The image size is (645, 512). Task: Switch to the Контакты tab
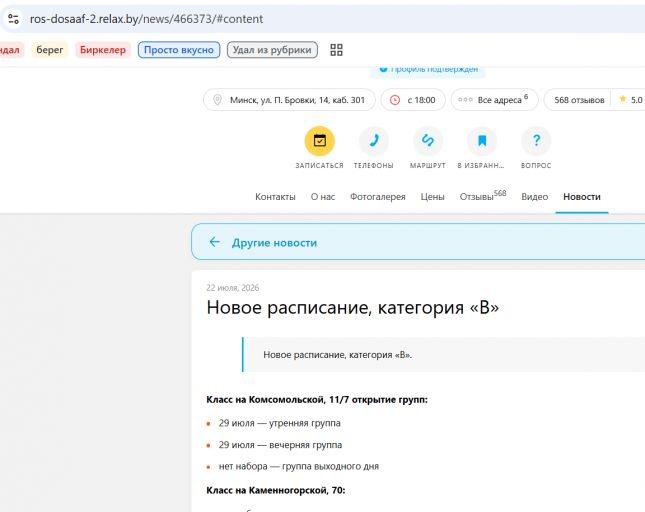(275, 197)
